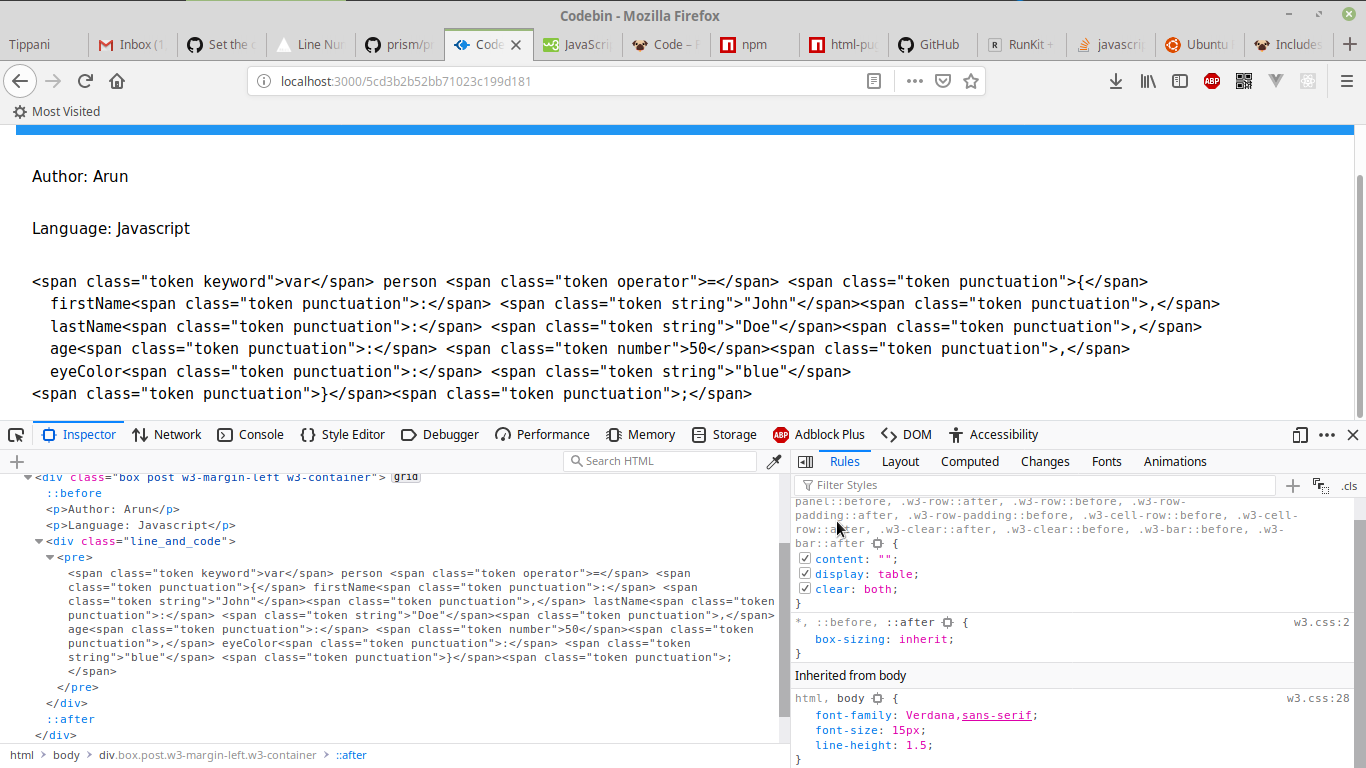Image resolution: width=1366 pixels, height=768 pixels.
Task: Toggle pseudo-class panel icon
Action: tap(1320, 485)
